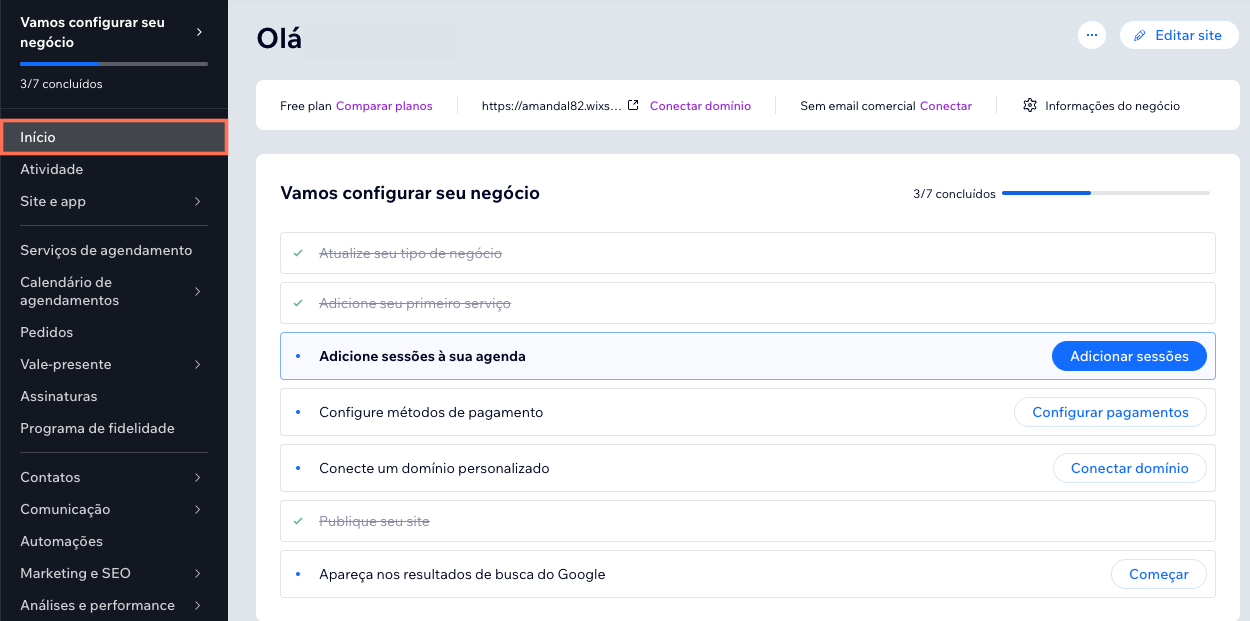Screen dimensions: 1250x621
Task: Click the 3/7 concluídos progress bar
Action: click(1105, 193)
